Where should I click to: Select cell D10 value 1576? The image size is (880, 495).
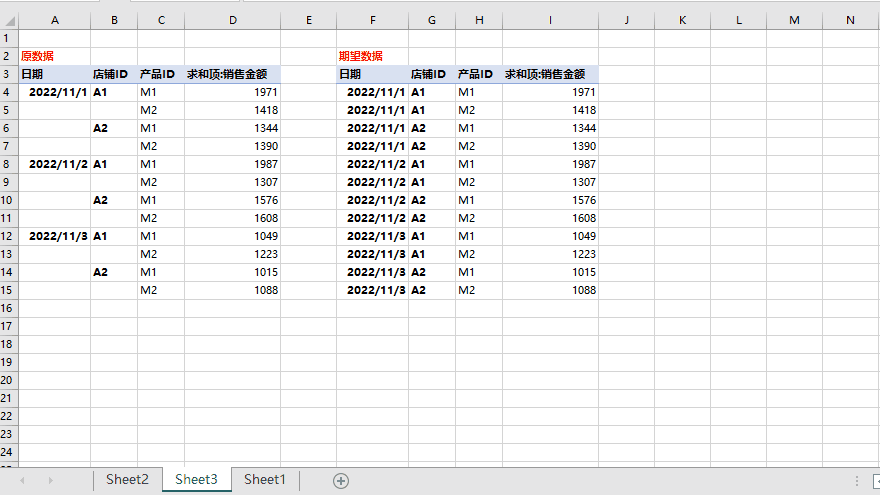[232, 200]
